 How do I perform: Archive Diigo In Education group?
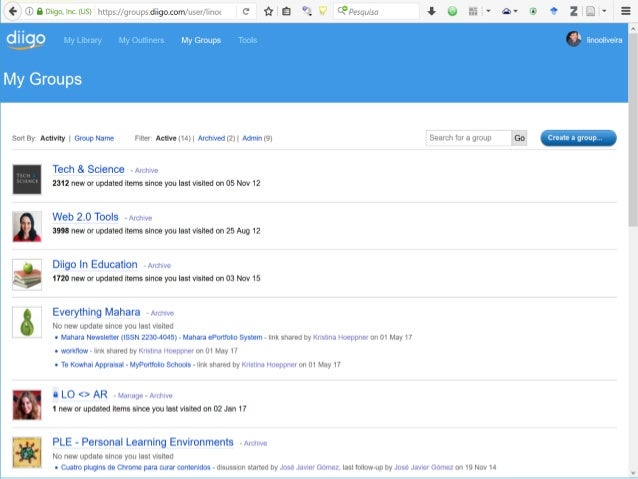(159, 266)
